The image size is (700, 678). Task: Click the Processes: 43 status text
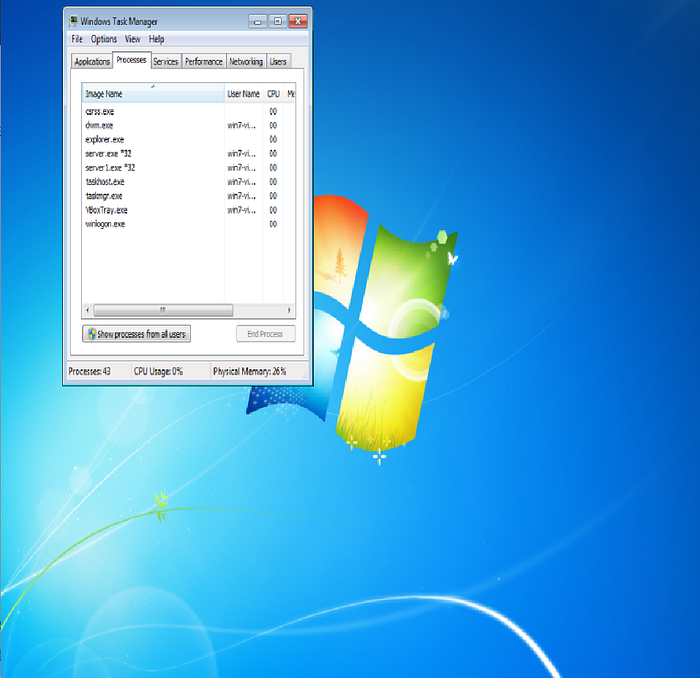pyautogui.click(x=89, y=371)
